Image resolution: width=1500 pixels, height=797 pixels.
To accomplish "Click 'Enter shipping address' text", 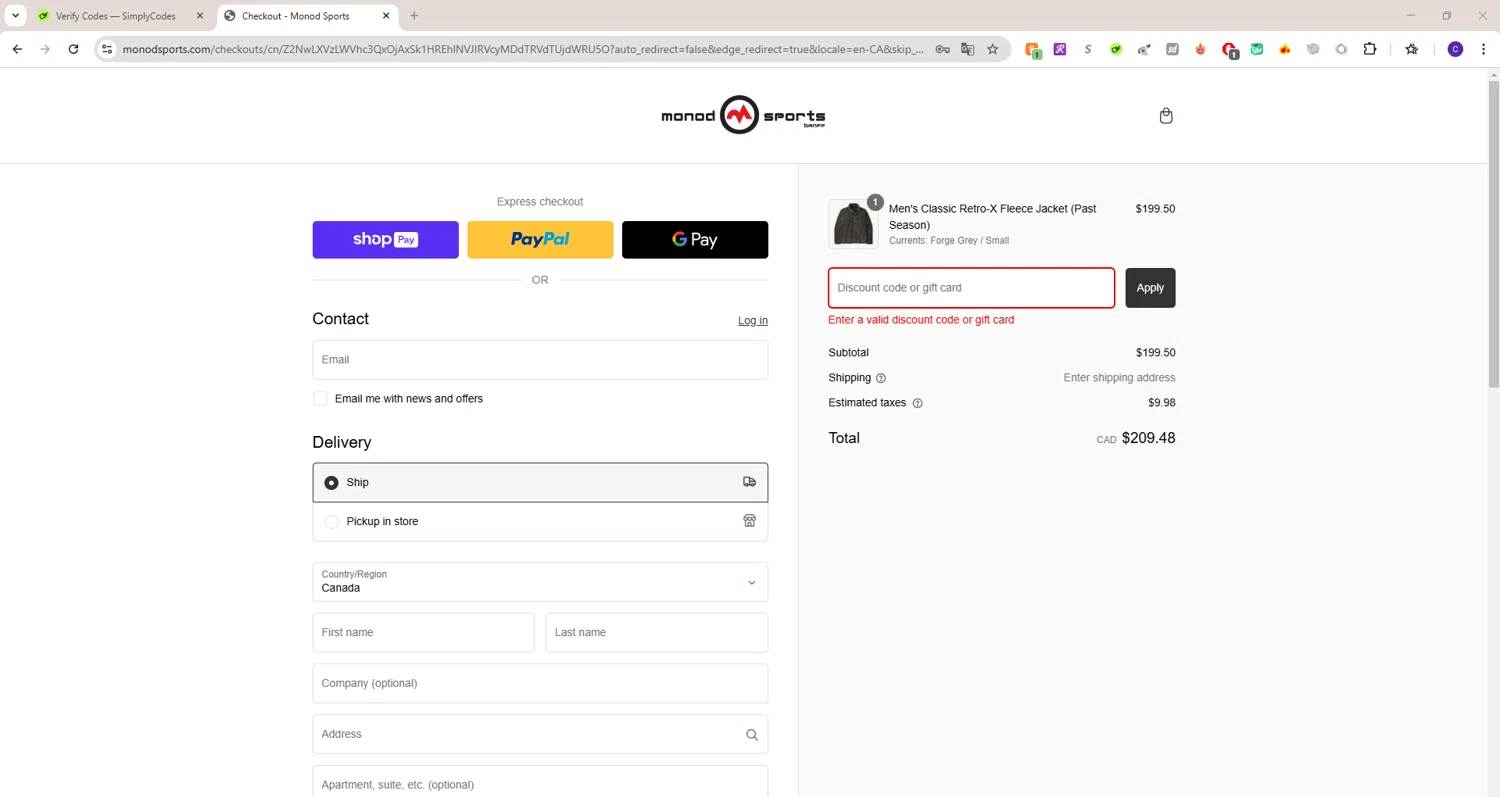I will [1119, 378].
